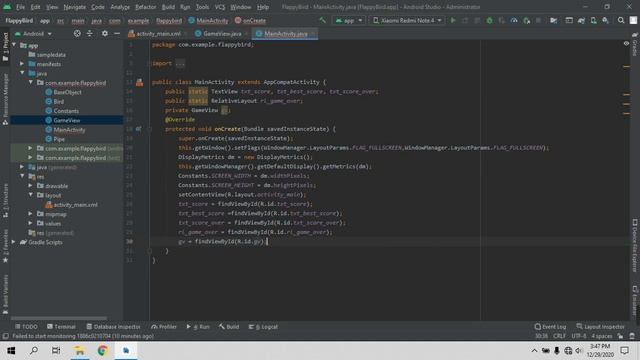Image resolution: width=640 pixels, height=360 pixels.
Task: Expand the mipmap folder
Action: (x=30, y=214)
